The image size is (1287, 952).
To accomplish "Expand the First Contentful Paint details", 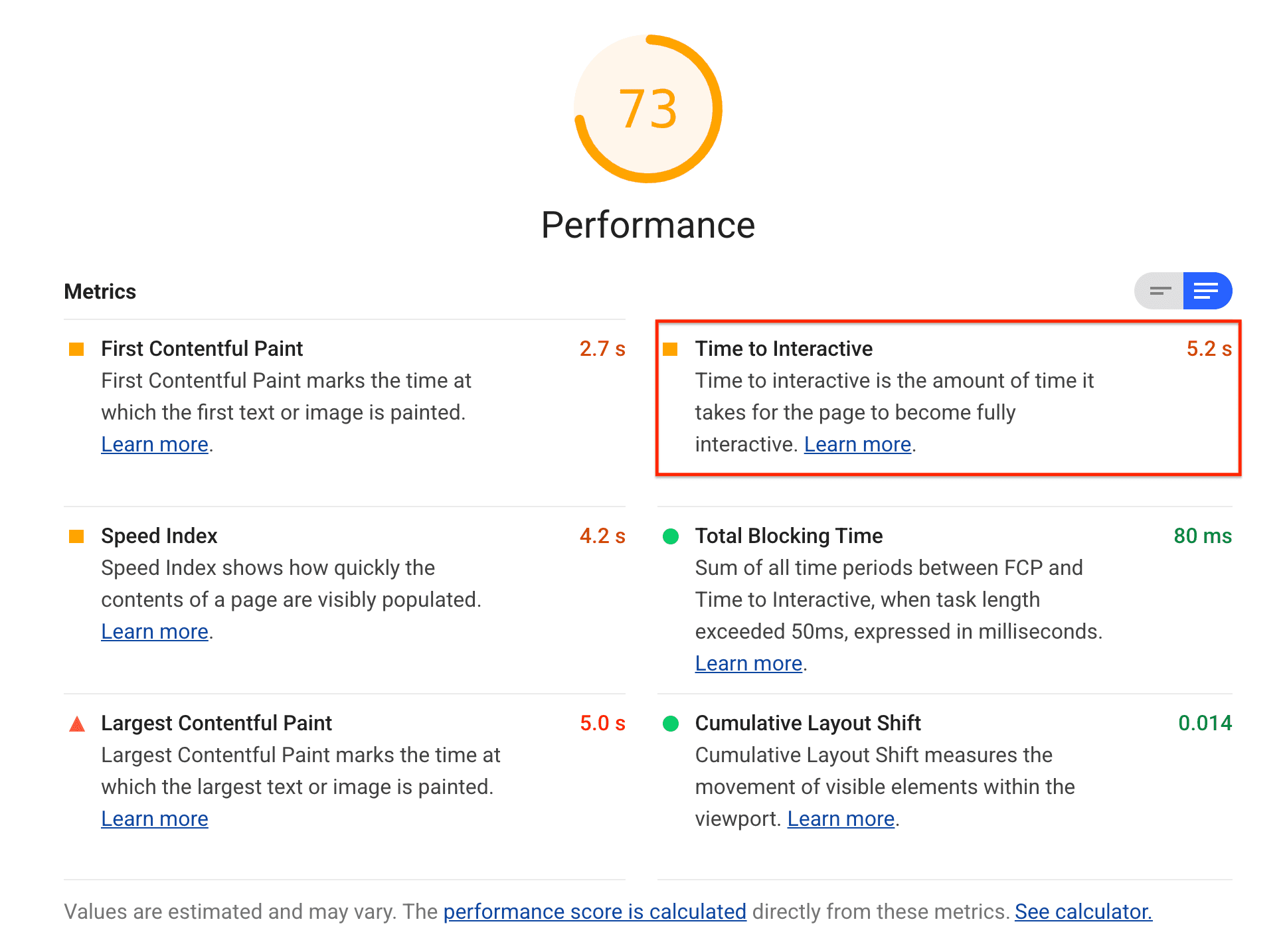I will coord(204,349).
